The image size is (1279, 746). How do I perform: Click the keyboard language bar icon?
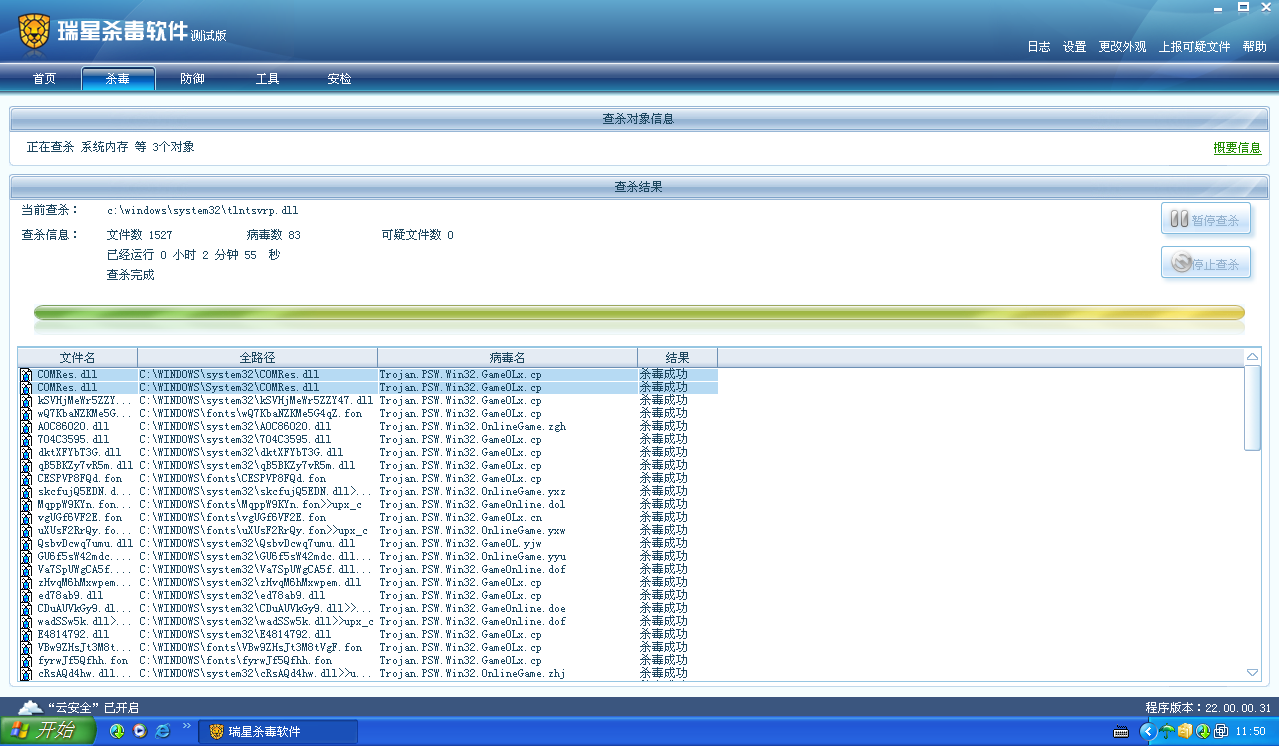tap(1121, 732)
